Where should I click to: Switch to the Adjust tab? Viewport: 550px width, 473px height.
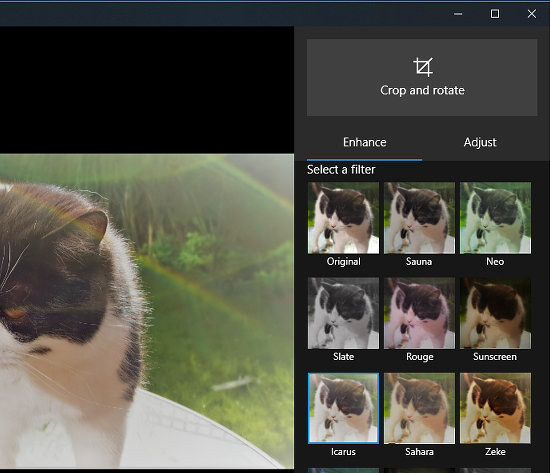[480, 142]
